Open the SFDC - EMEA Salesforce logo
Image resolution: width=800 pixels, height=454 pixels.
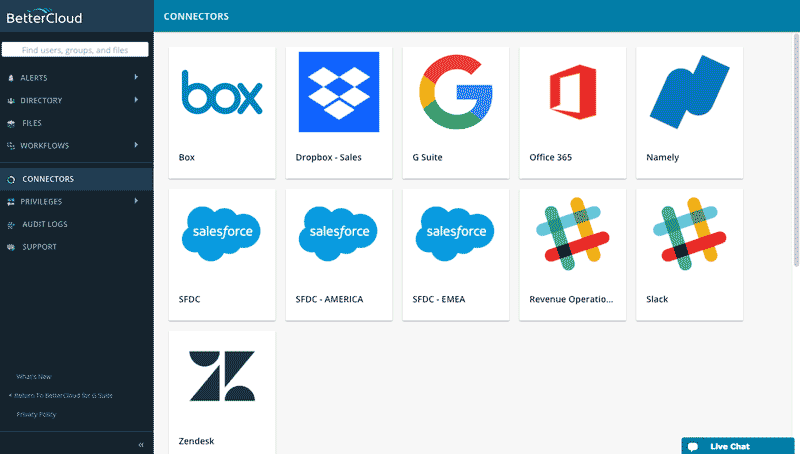[x=455, y=233]
